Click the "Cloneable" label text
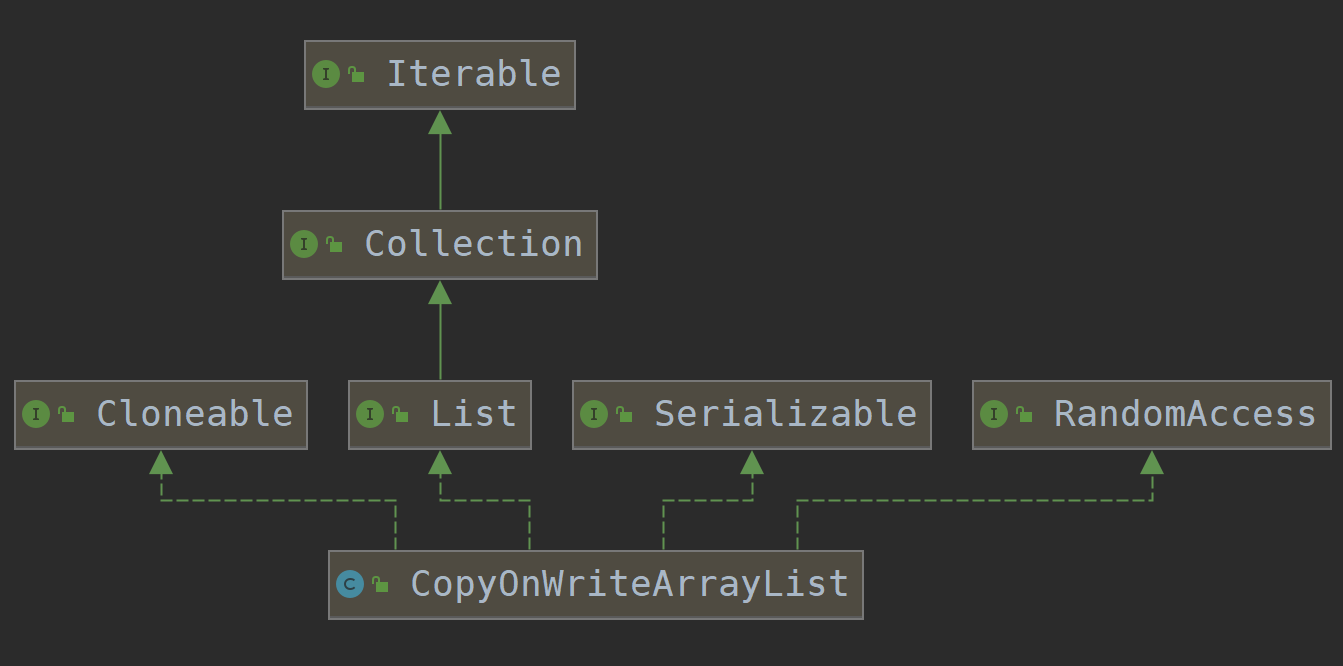 click(195, 414)
